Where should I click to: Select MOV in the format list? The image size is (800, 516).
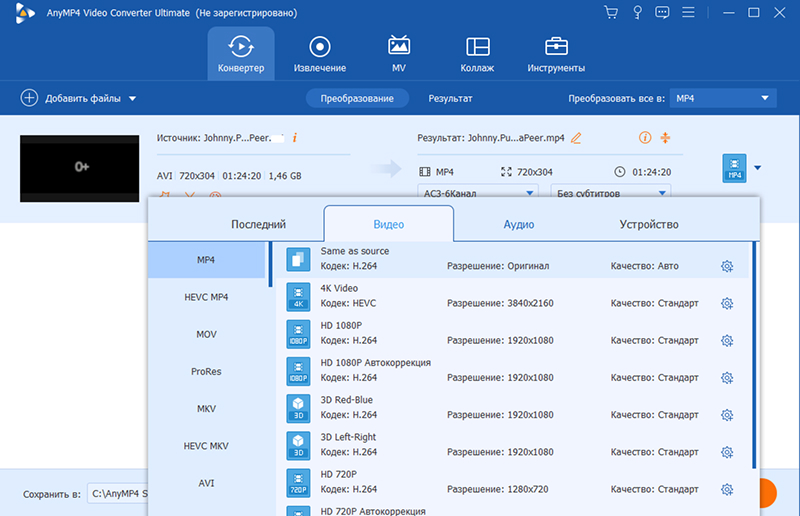(206, 334)
